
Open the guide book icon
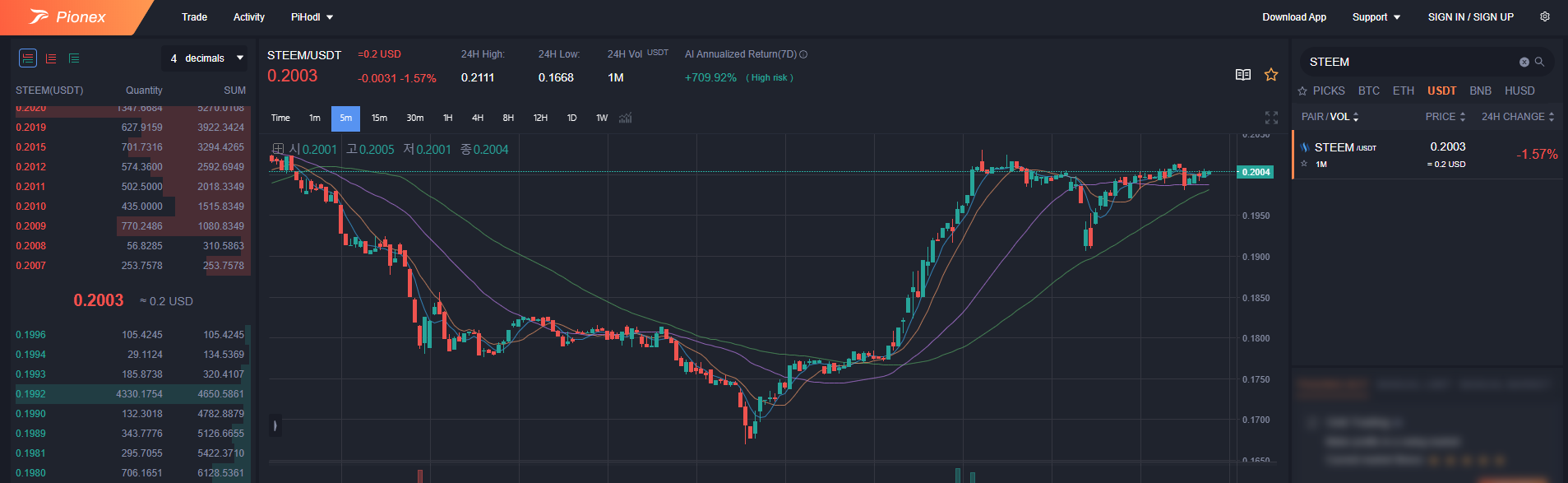[1243, 75]
